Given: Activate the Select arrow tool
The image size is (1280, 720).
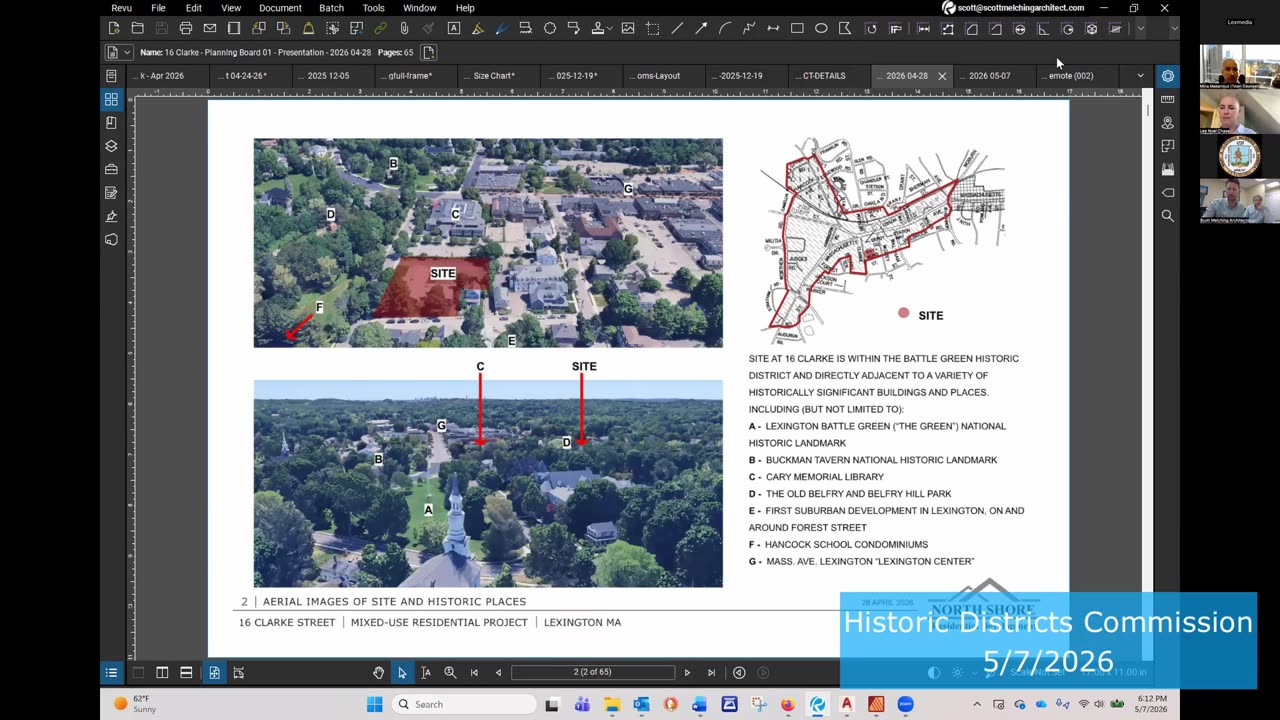Looking at the screenshot, I should point(402,673).
